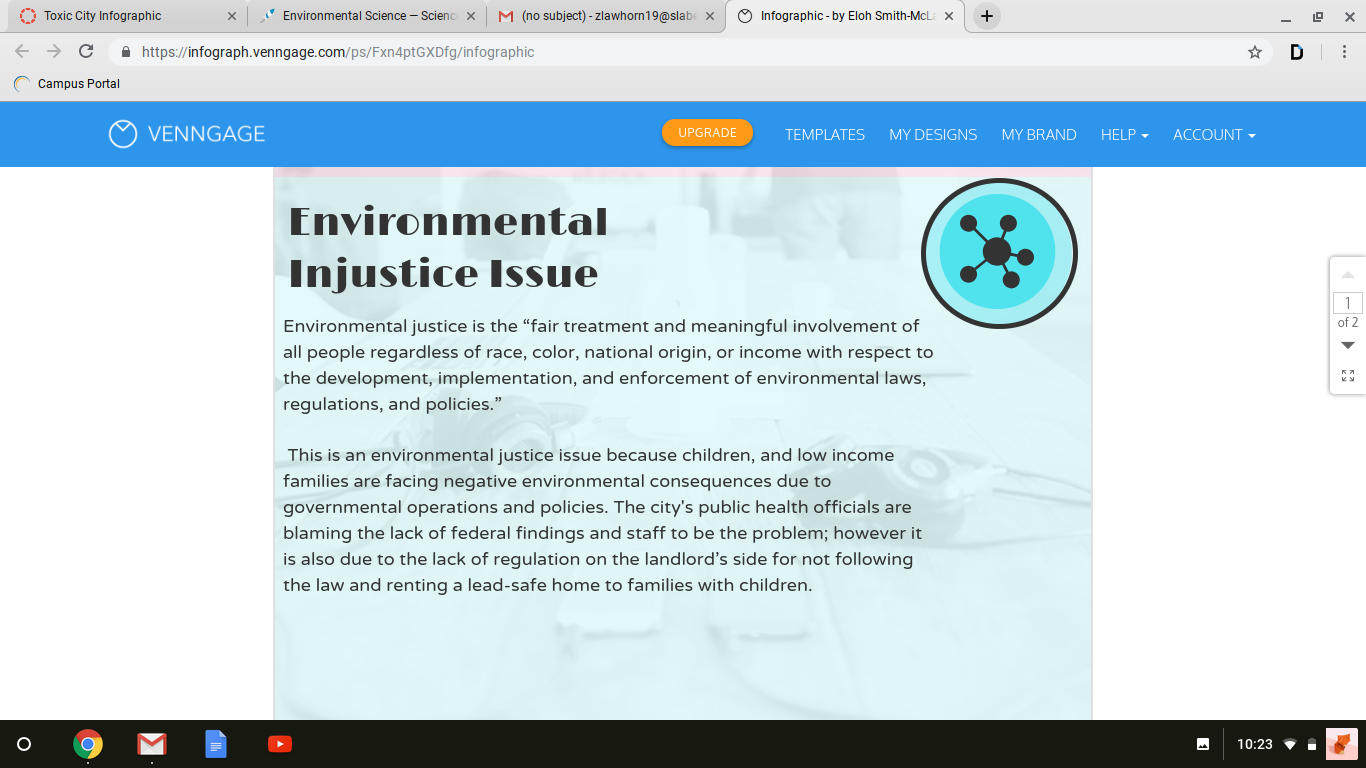Open Gmail from the taskbar shelf
Viewport: 1366px width, 768px height.
(152, 744)
